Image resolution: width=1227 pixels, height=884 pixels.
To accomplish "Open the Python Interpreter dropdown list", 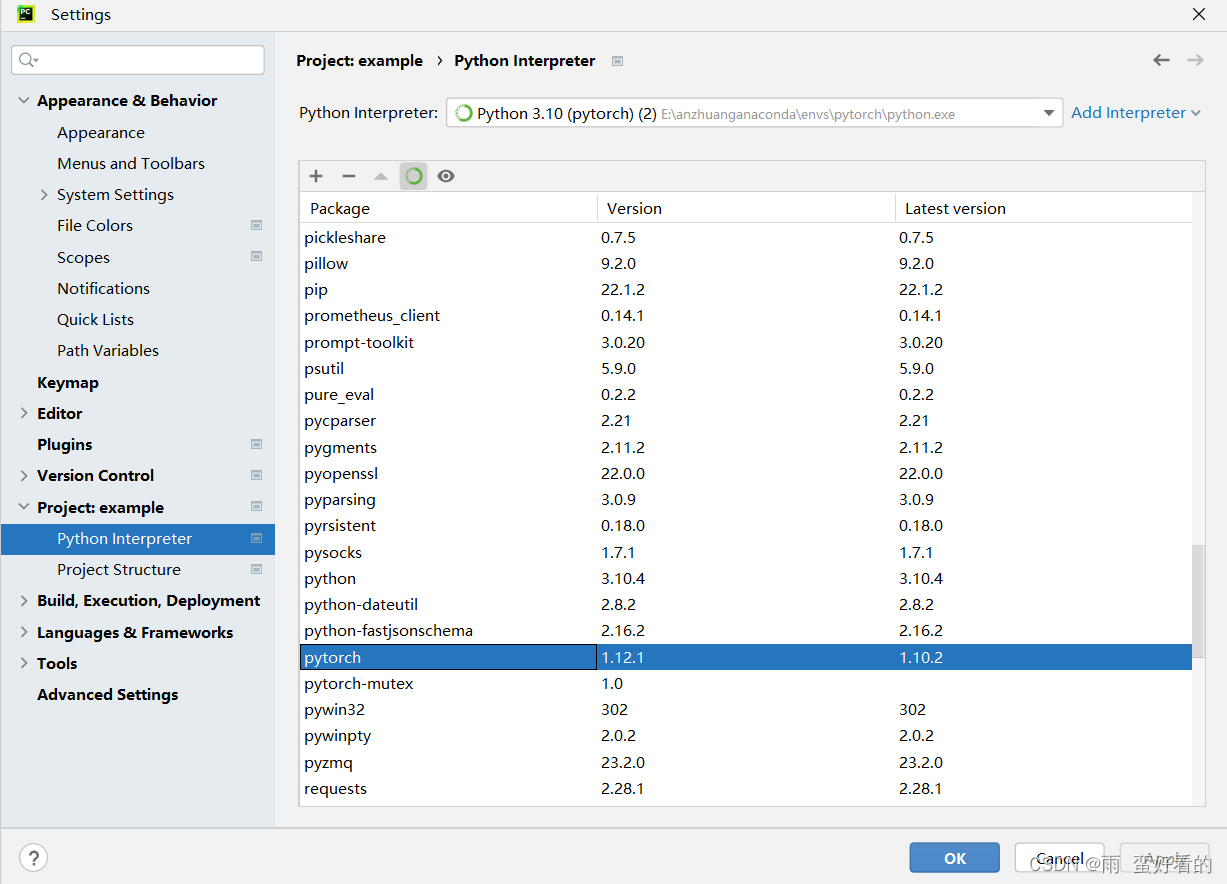I will tap(1048, 112).
